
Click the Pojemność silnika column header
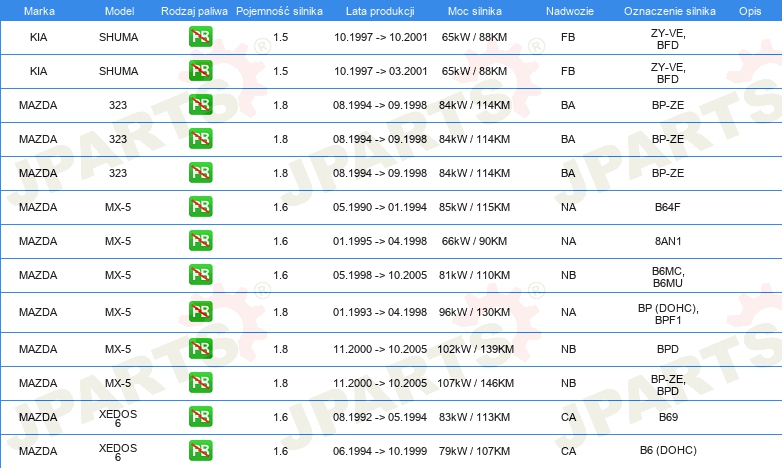(x=279, y=11)
